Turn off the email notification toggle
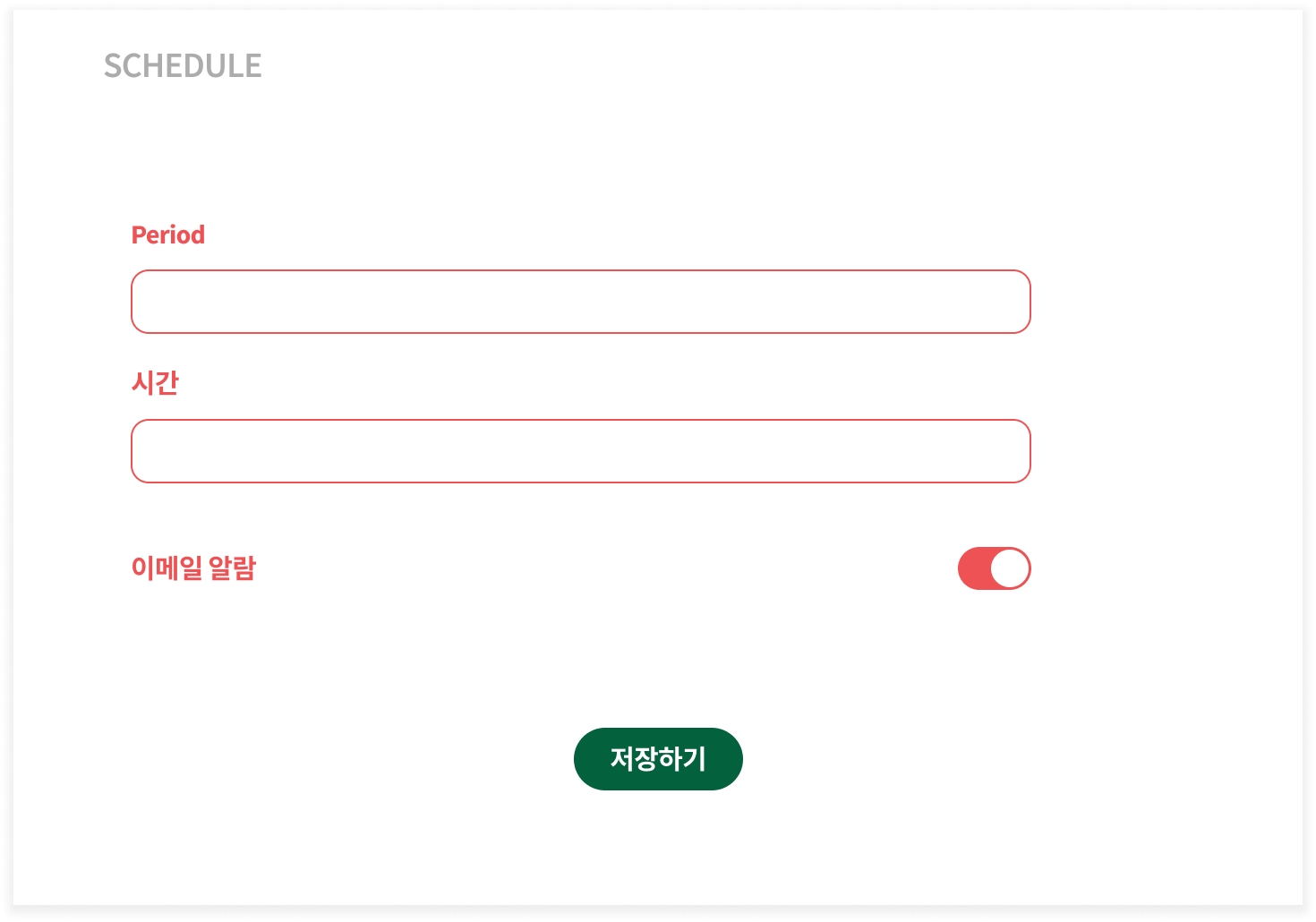This screenshot has width=1316, height=922. tap(994, 568)
